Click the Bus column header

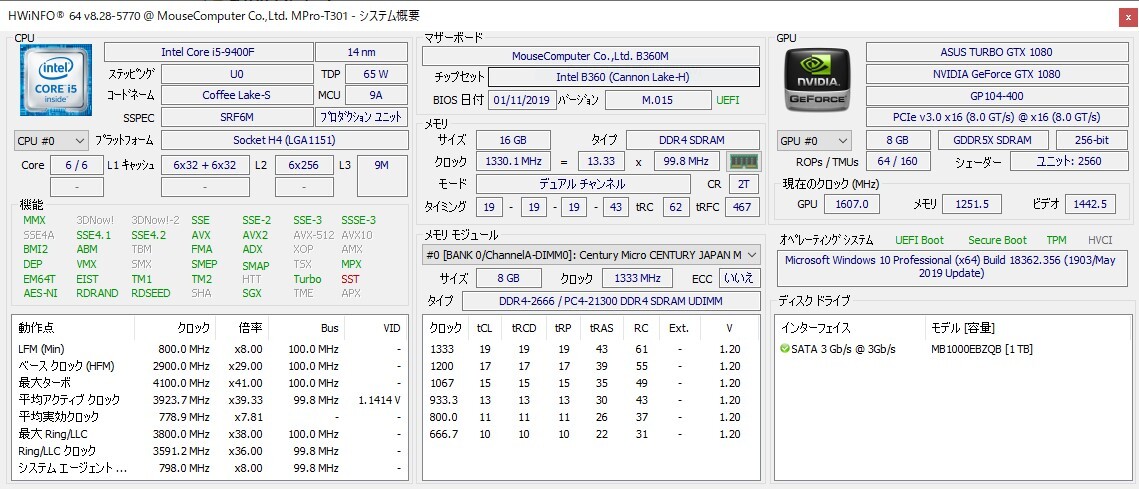[307, 328]
